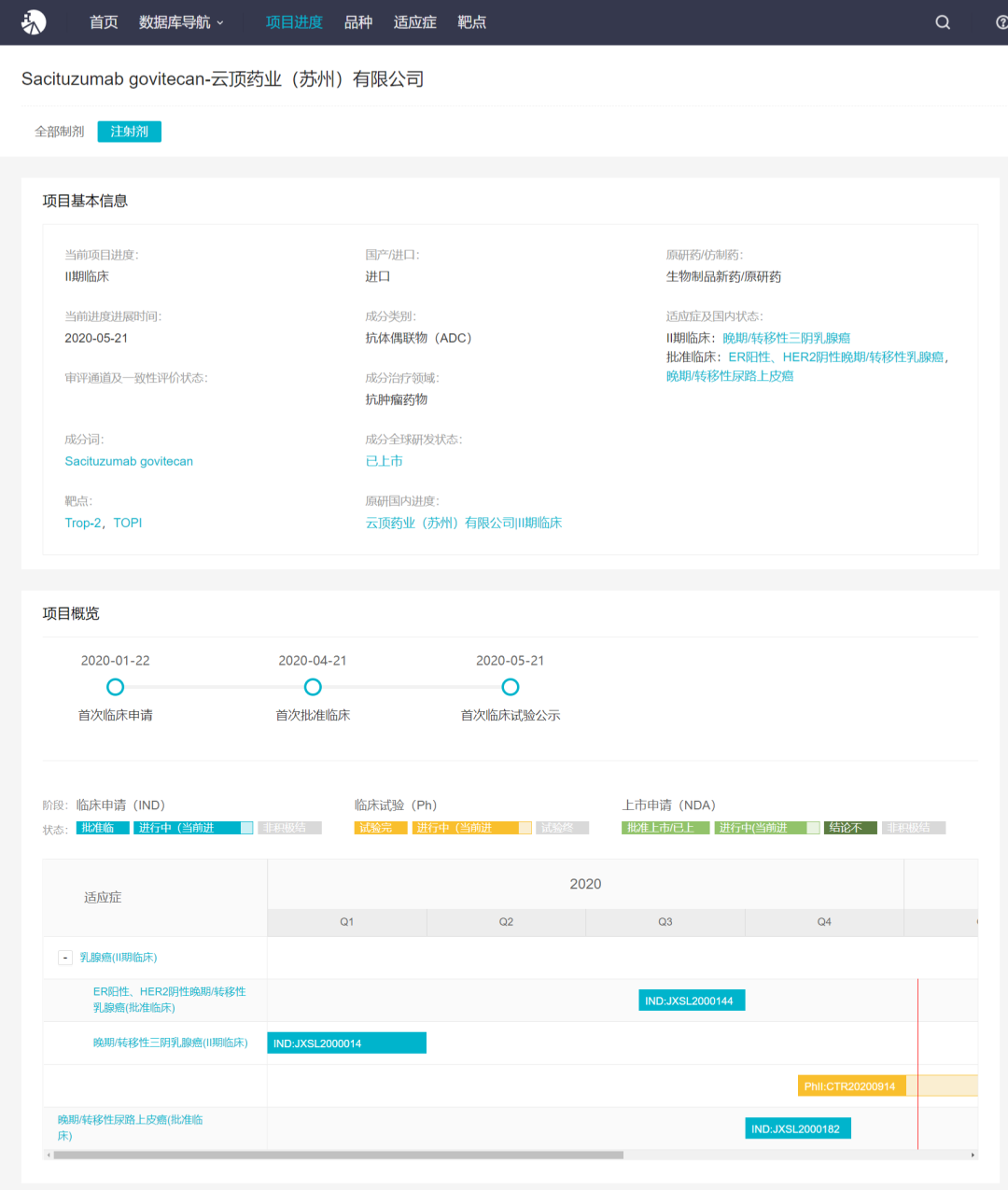Open ER阳性、HER2阴性晚期/转移性乳腺癌 link in basic info
This screenshot has height=1190, width=1008.
tap(836, 357)
